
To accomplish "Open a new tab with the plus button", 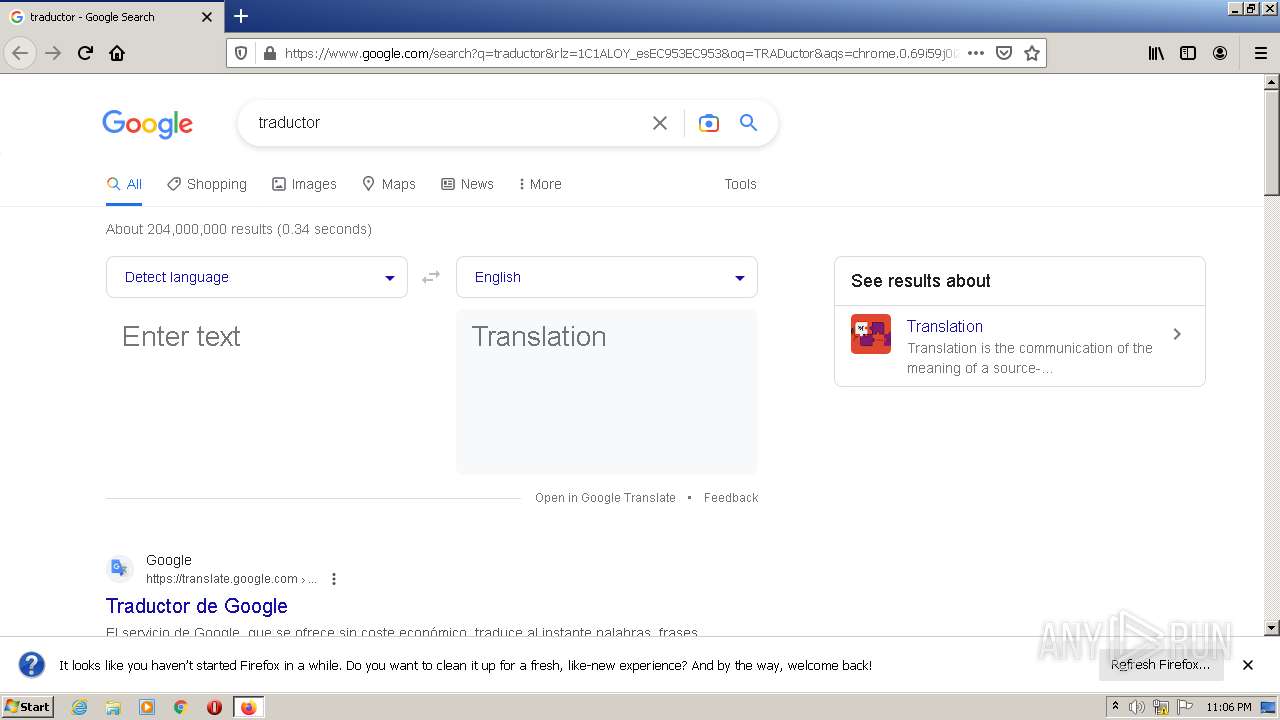I will (x=240, y=16).
